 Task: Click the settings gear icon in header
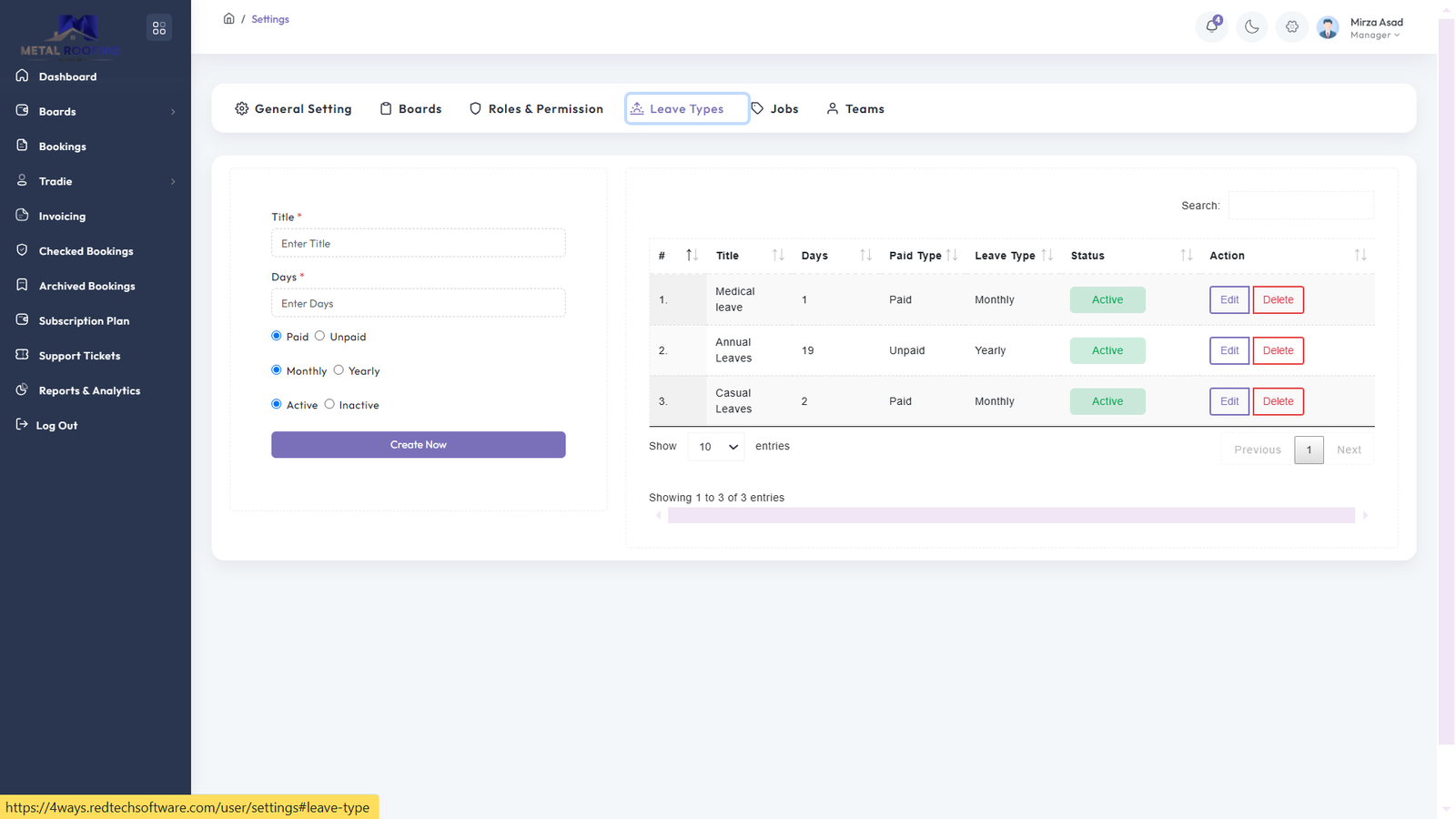(x=1292, y=27)
